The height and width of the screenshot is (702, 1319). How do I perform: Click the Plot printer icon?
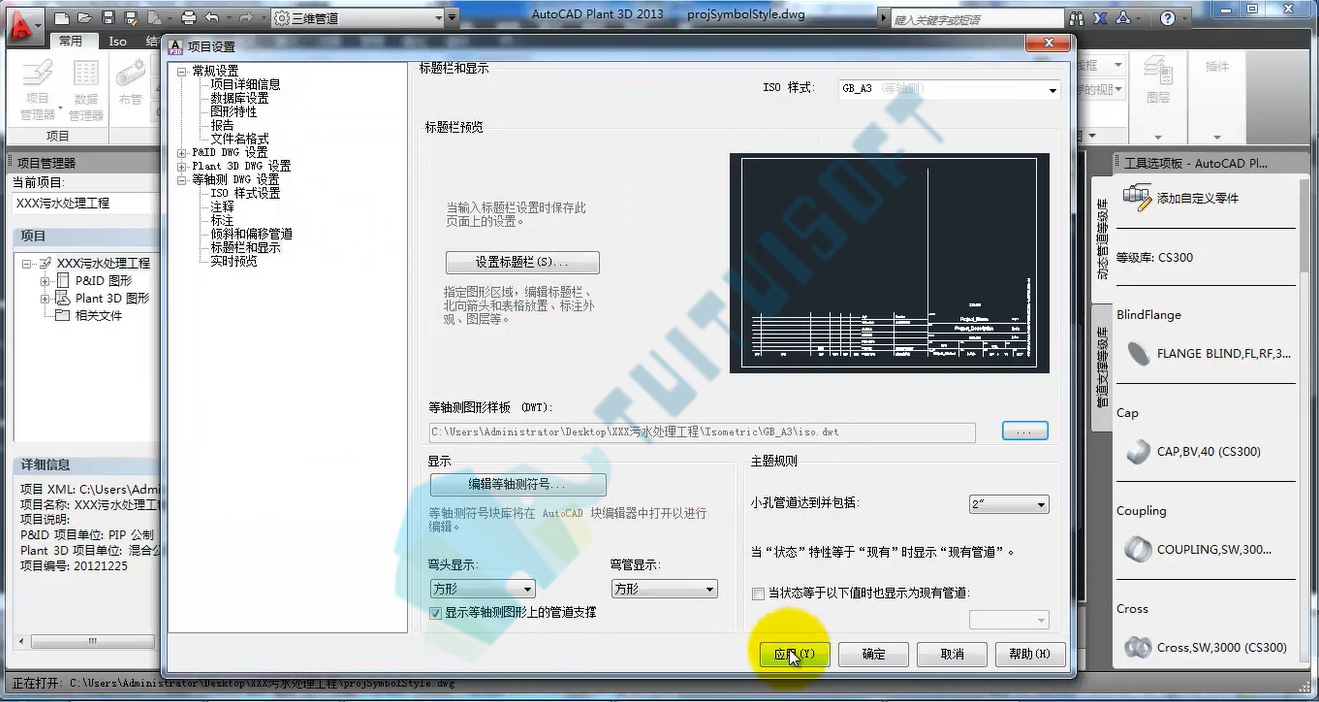(189, 18)
